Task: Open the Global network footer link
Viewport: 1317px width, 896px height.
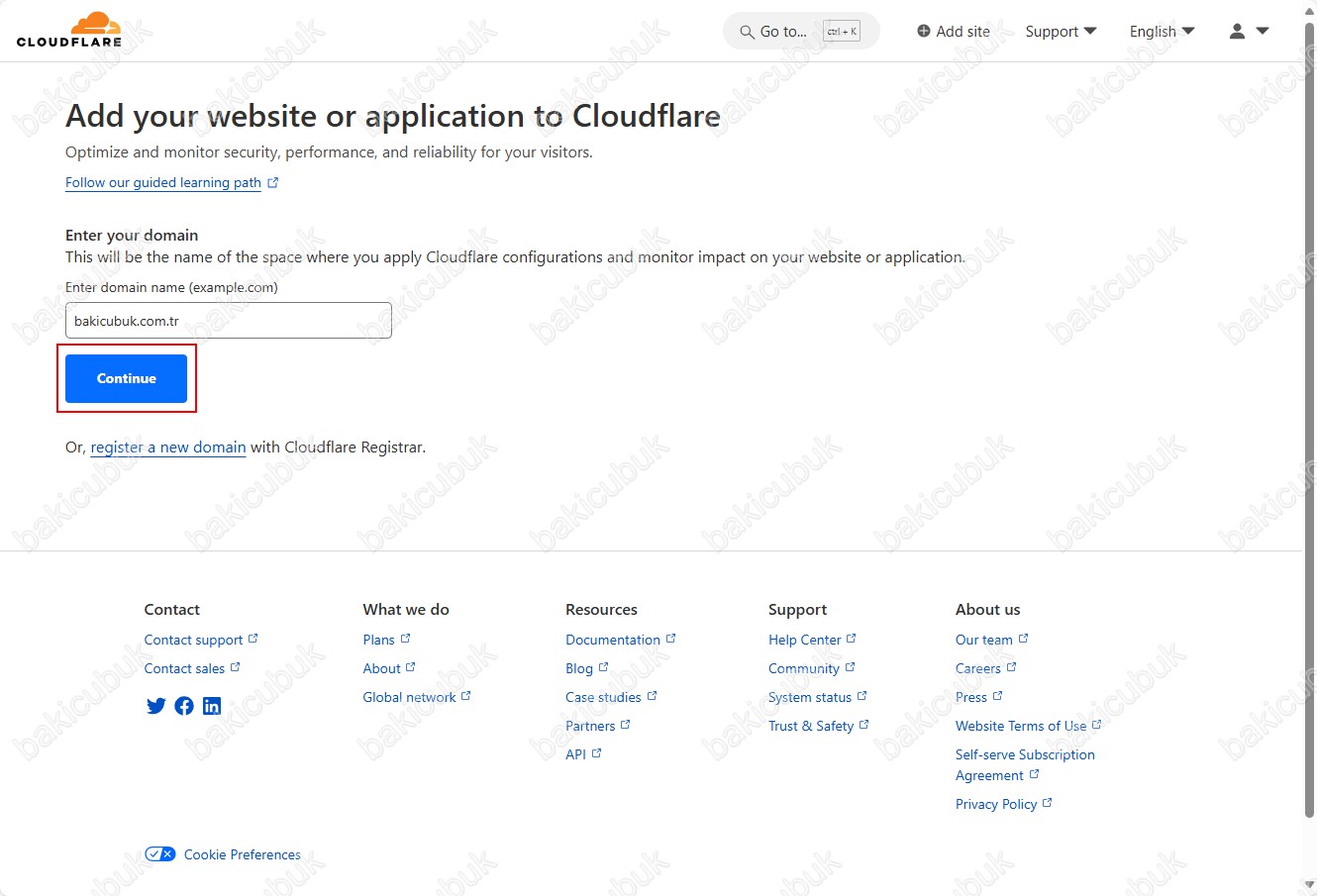Action: (x=409, y=697)
